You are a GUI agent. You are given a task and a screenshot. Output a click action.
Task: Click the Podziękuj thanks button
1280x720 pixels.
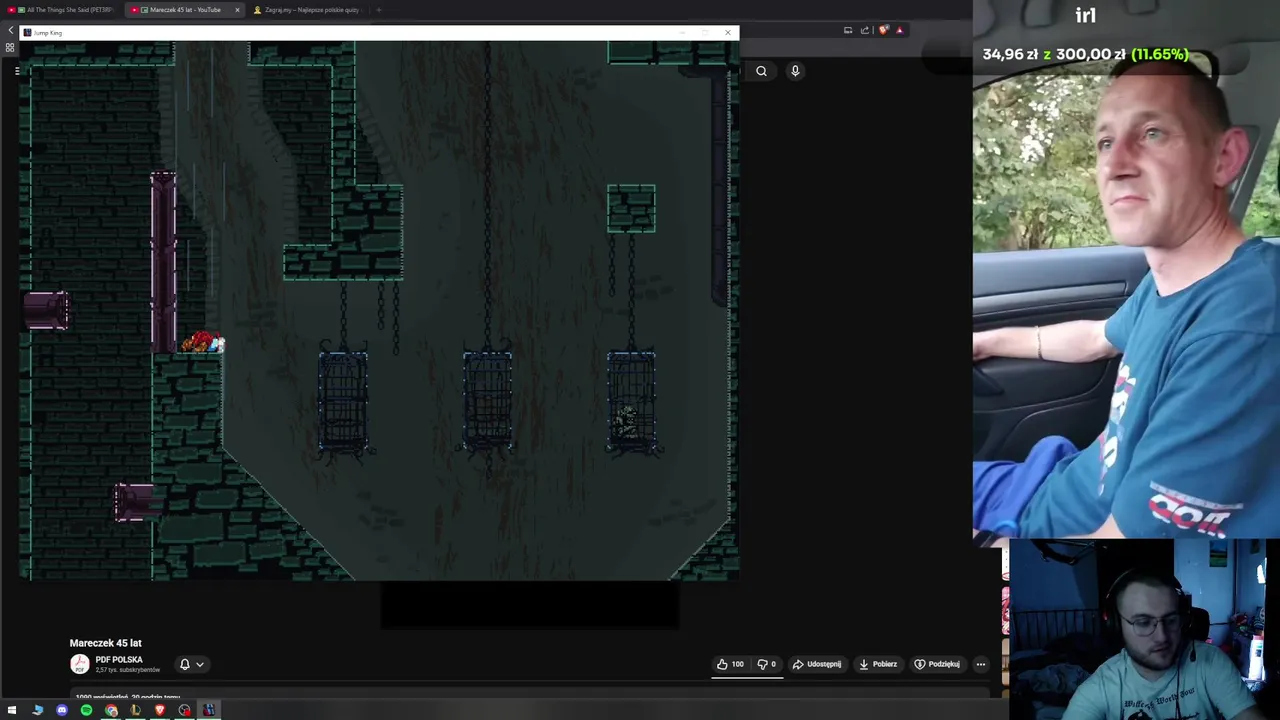(x=937, y=664)
